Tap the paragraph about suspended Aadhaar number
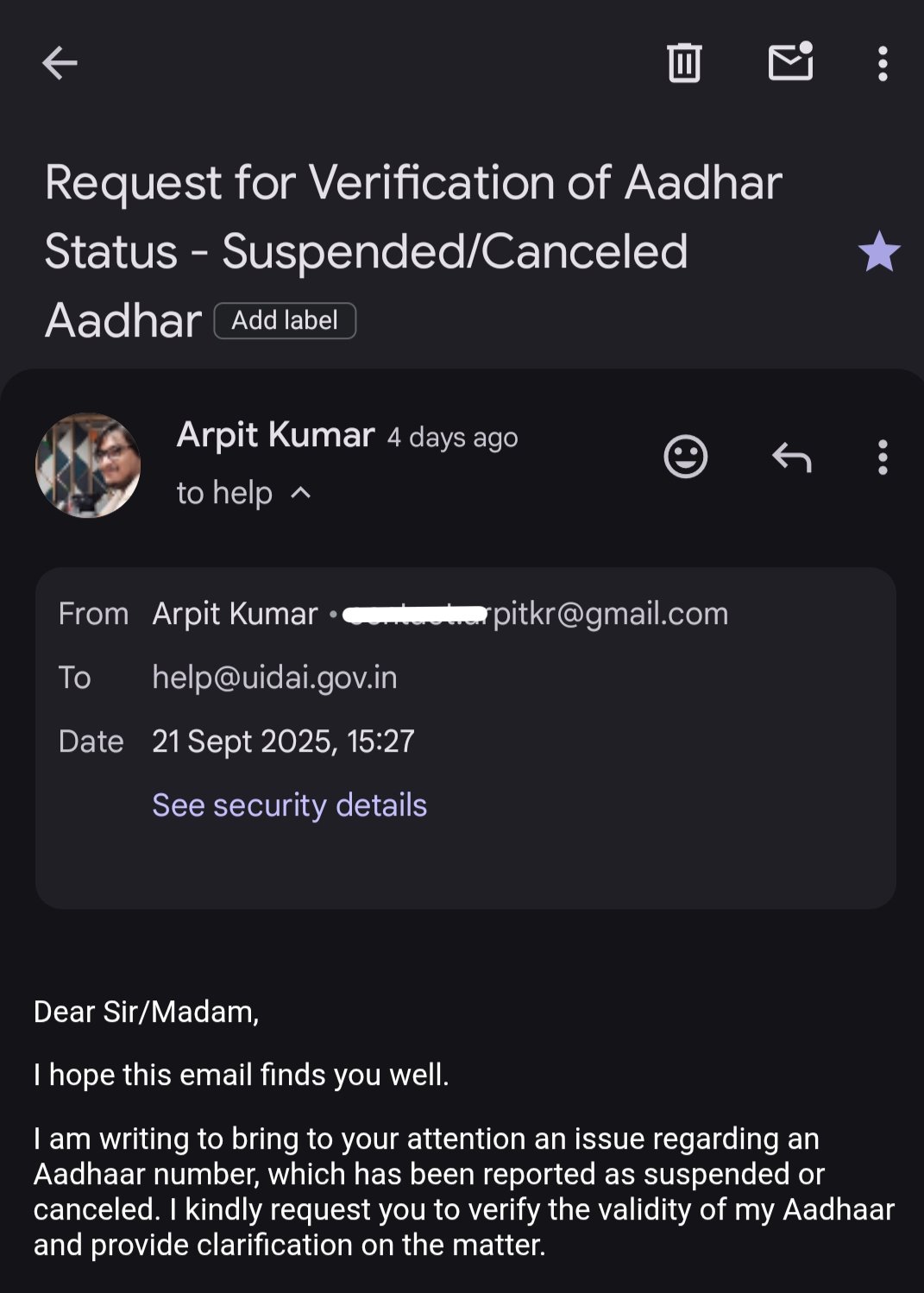This screenshot has height=1293, width=924. pos(463,1191)
